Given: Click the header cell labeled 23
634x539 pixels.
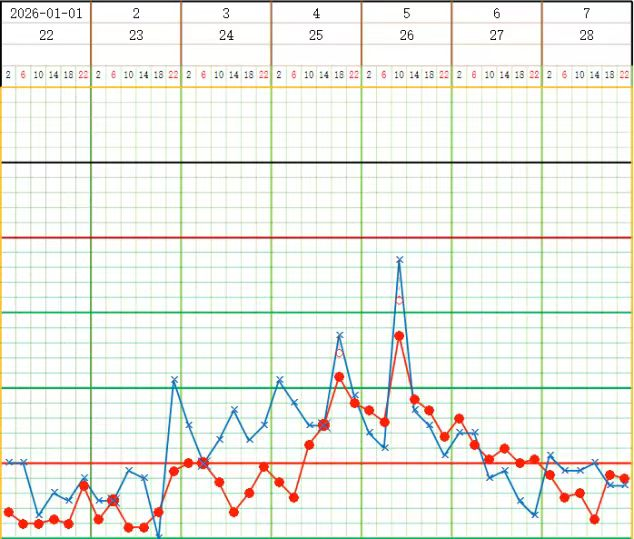Looking at the screenshot, I should (x=136, y=35).
